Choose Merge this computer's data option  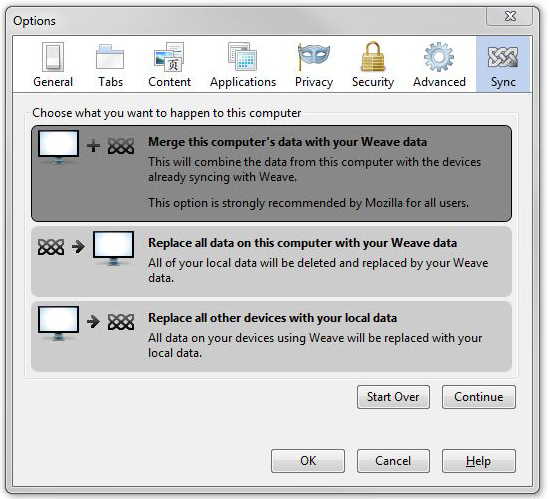pyautogui.click(x=271, y=174)
